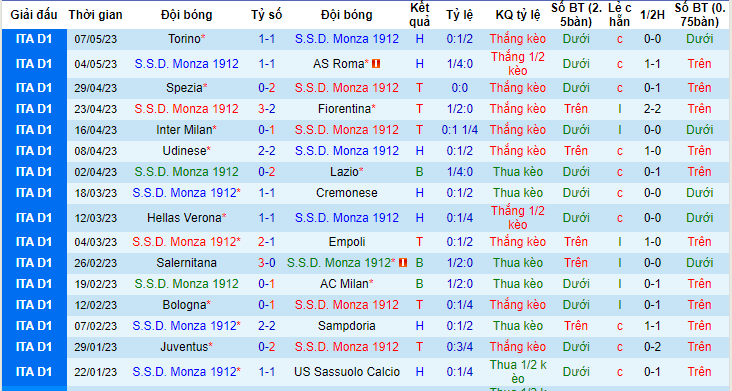This screenshot has width=732, height=391.
Task: Click score 0-2 in Juventus row
Action: tap(267, 347)
